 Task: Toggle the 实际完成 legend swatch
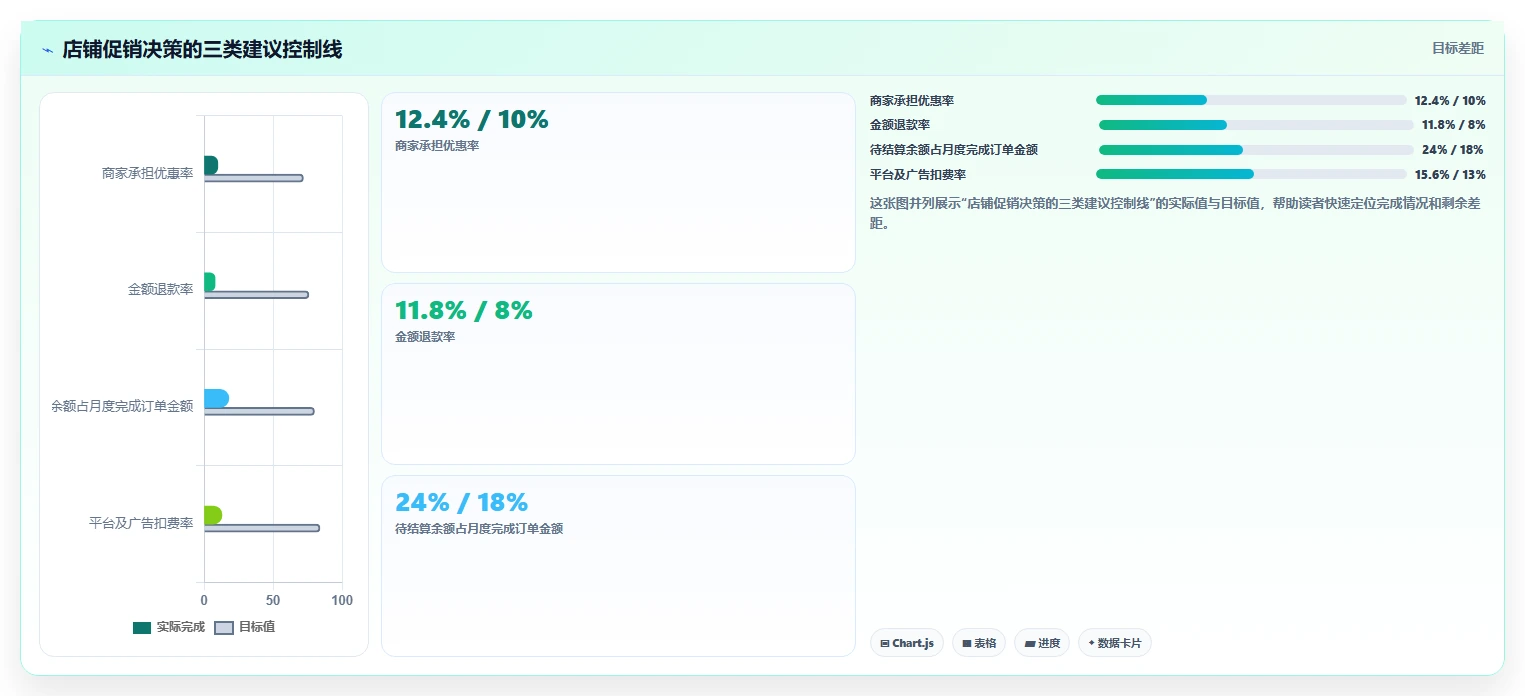(142, 627)
